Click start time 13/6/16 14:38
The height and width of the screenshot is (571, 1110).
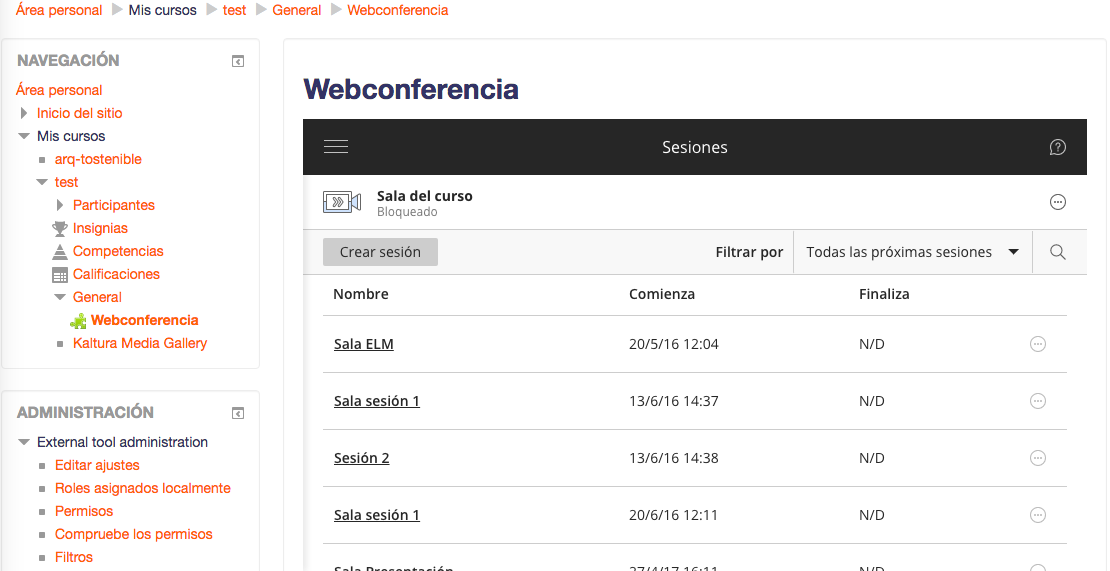pos(673,458)
